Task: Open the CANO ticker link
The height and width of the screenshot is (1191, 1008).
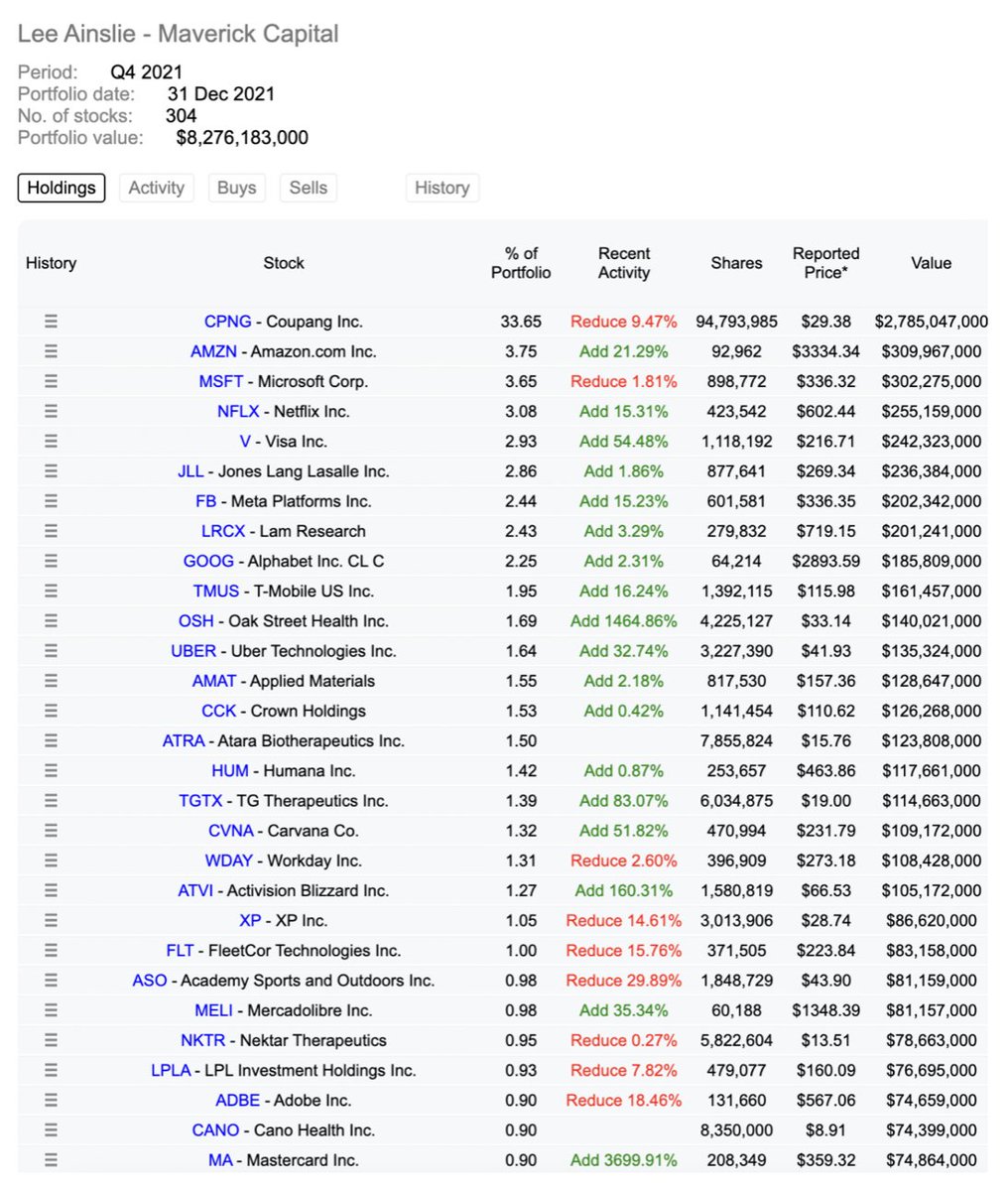Action: tap(215, 1129)
